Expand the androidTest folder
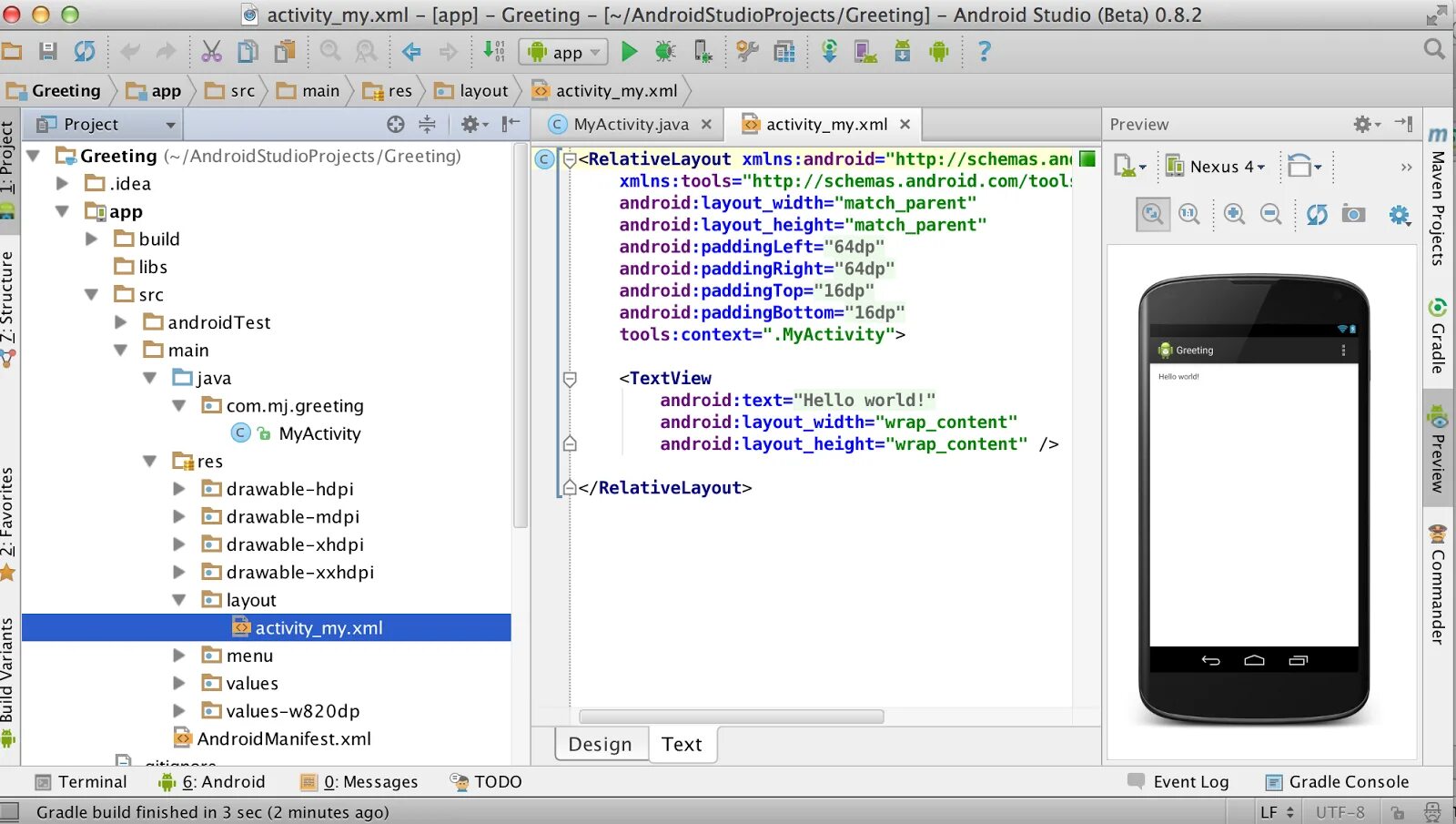The height and width of the screenshot is (824, 1456). (x=120, y=322)
